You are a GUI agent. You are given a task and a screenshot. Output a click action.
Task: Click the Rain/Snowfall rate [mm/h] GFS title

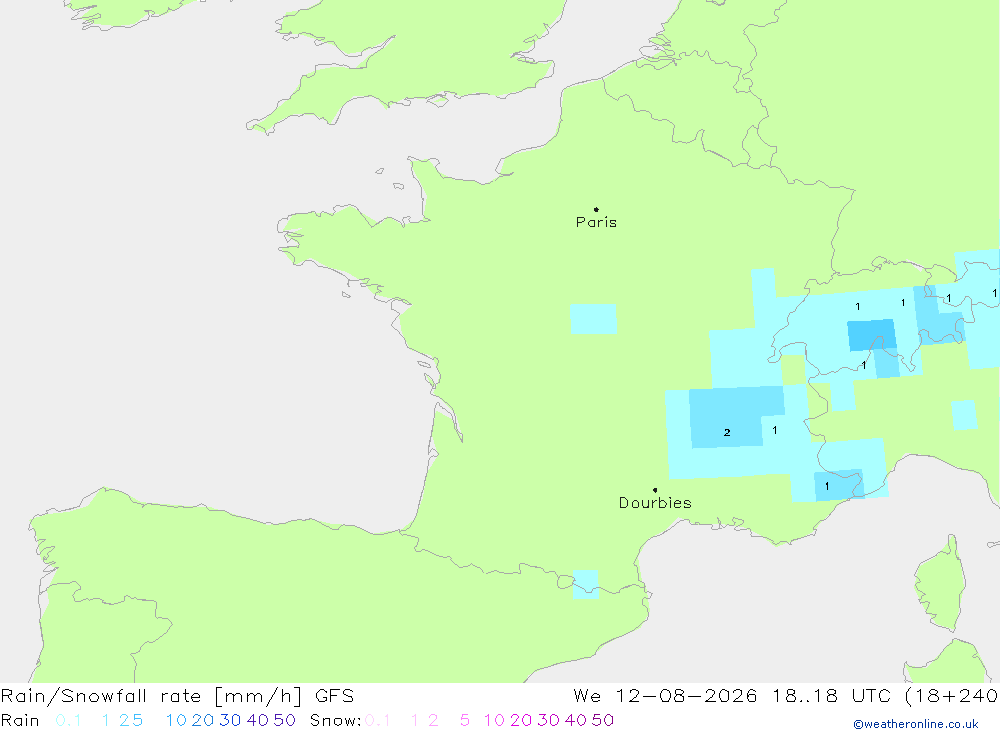[177, 696]
